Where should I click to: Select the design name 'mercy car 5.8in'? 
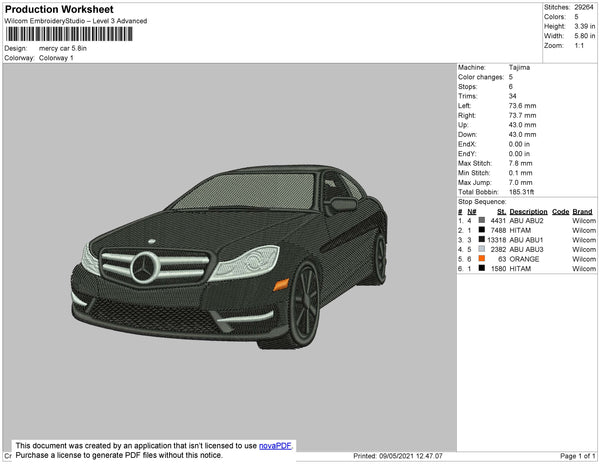[x=63, y=49]
